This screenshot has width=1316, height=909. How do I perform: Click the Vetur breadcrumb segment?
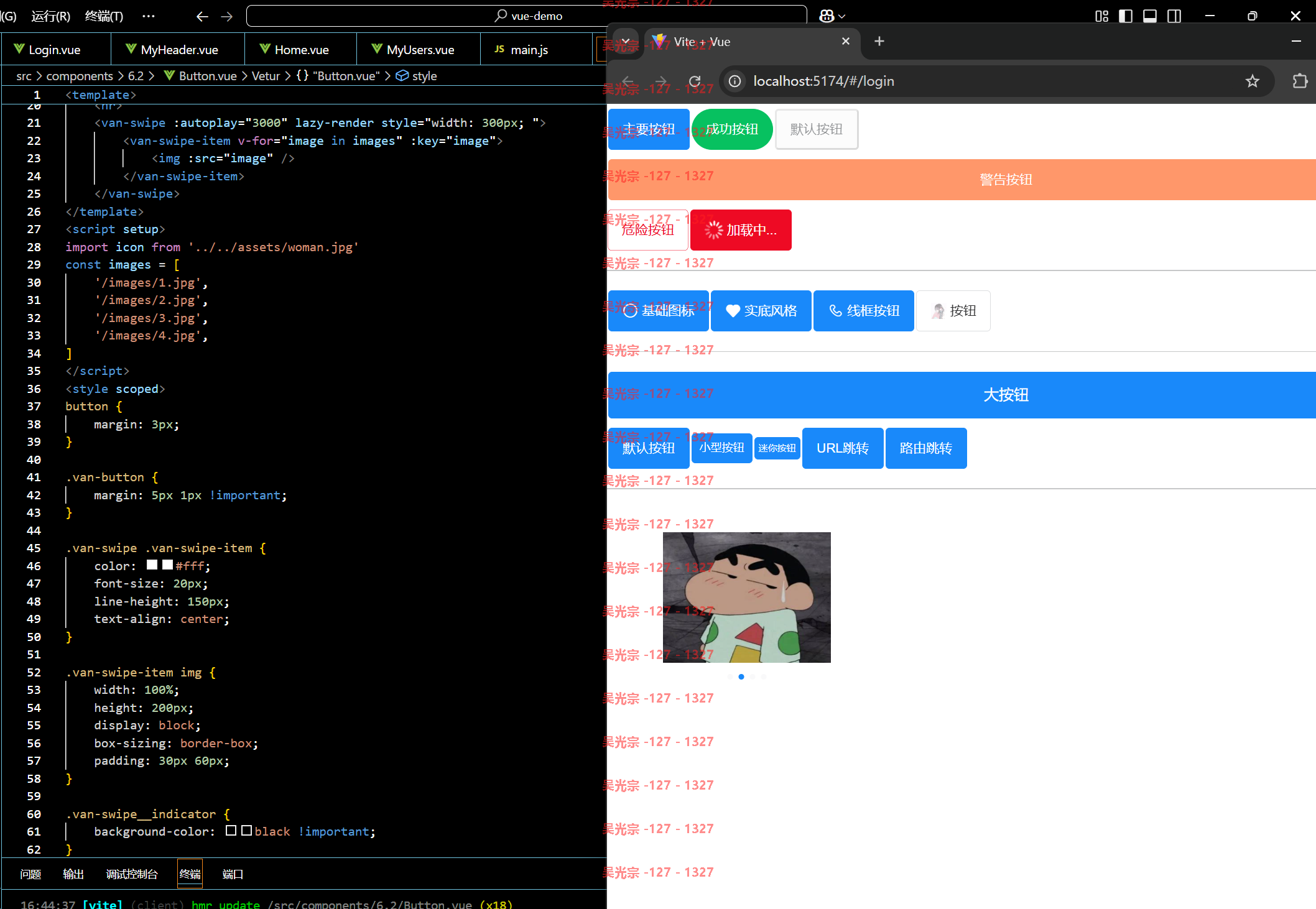click(x=266, y=76)
